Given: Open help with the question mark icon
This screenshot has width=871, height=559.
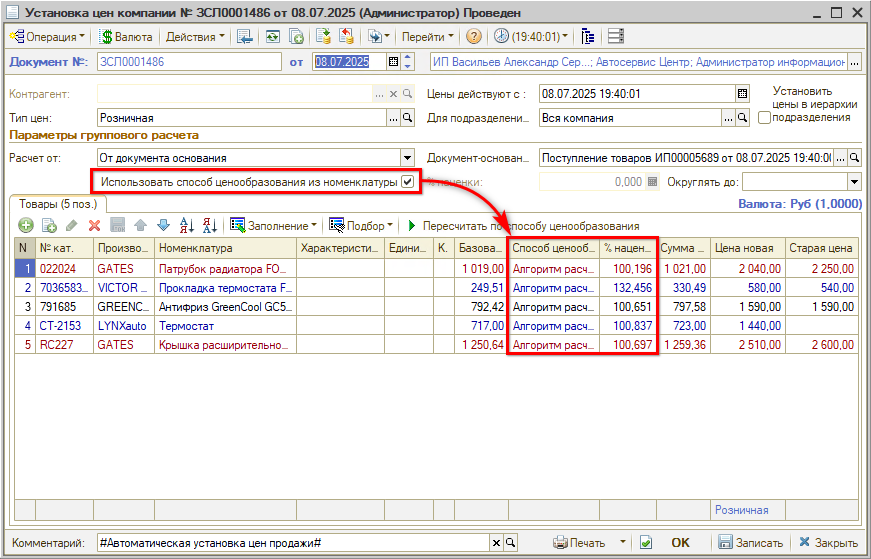Looking at the screenshot, I should pyautogui.click(x=474, y=37).
